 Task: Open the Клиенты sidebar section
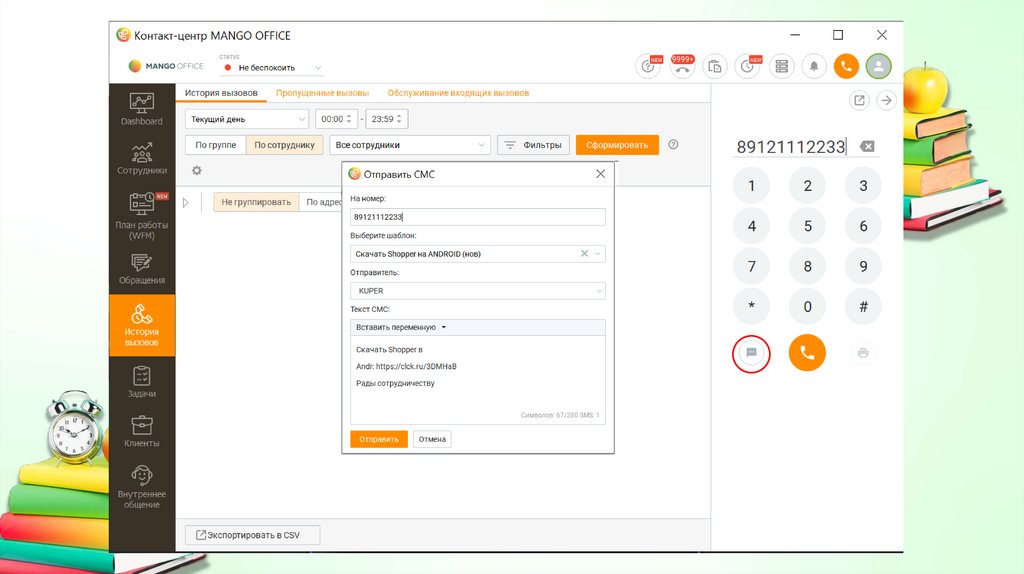pos(142,432)
